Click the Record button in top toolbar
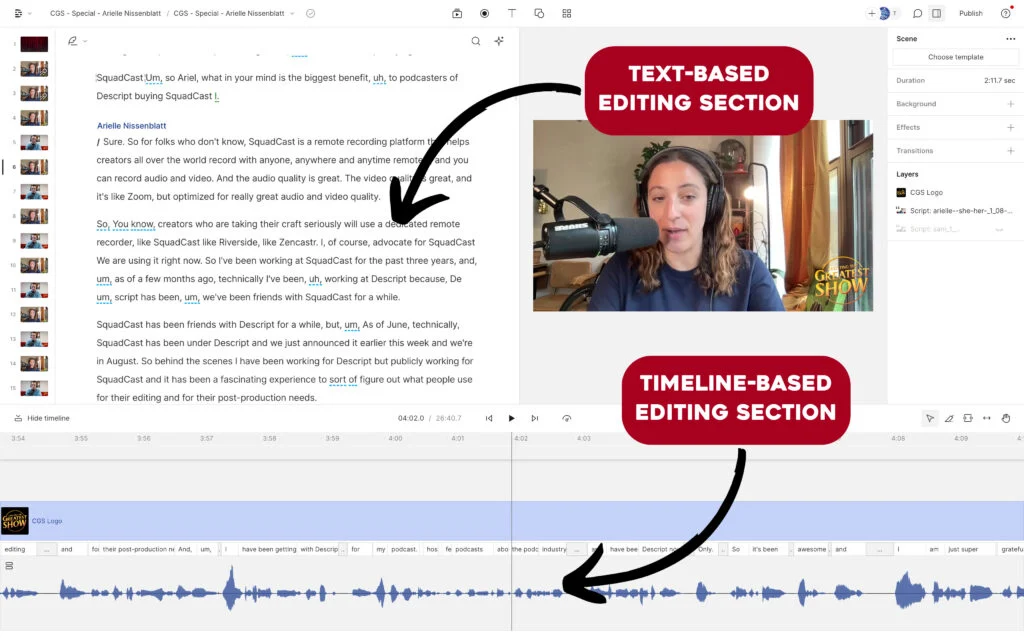 [x=485, y=13]
